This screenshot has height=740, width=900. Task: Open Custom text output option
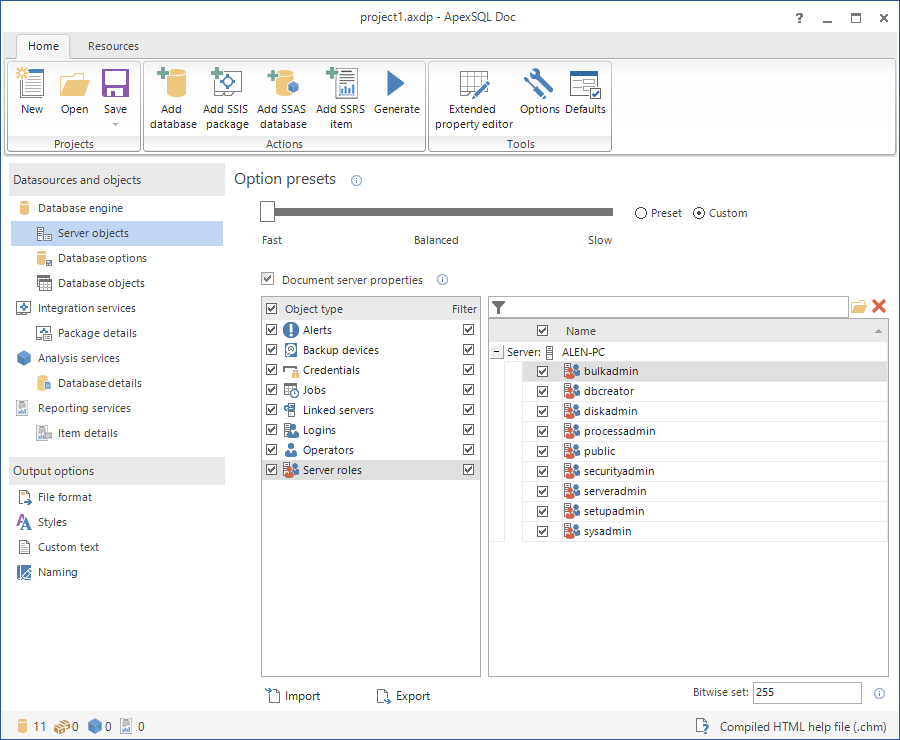pyautogui.click(x=68, y=547)
